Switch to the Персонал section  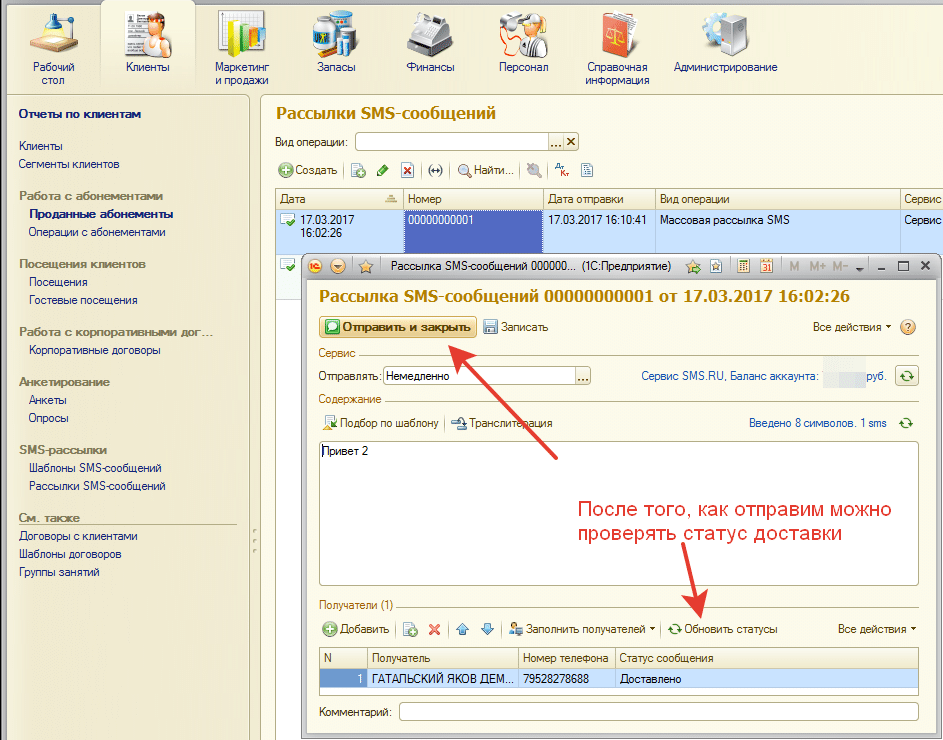[x=523, y=42]
